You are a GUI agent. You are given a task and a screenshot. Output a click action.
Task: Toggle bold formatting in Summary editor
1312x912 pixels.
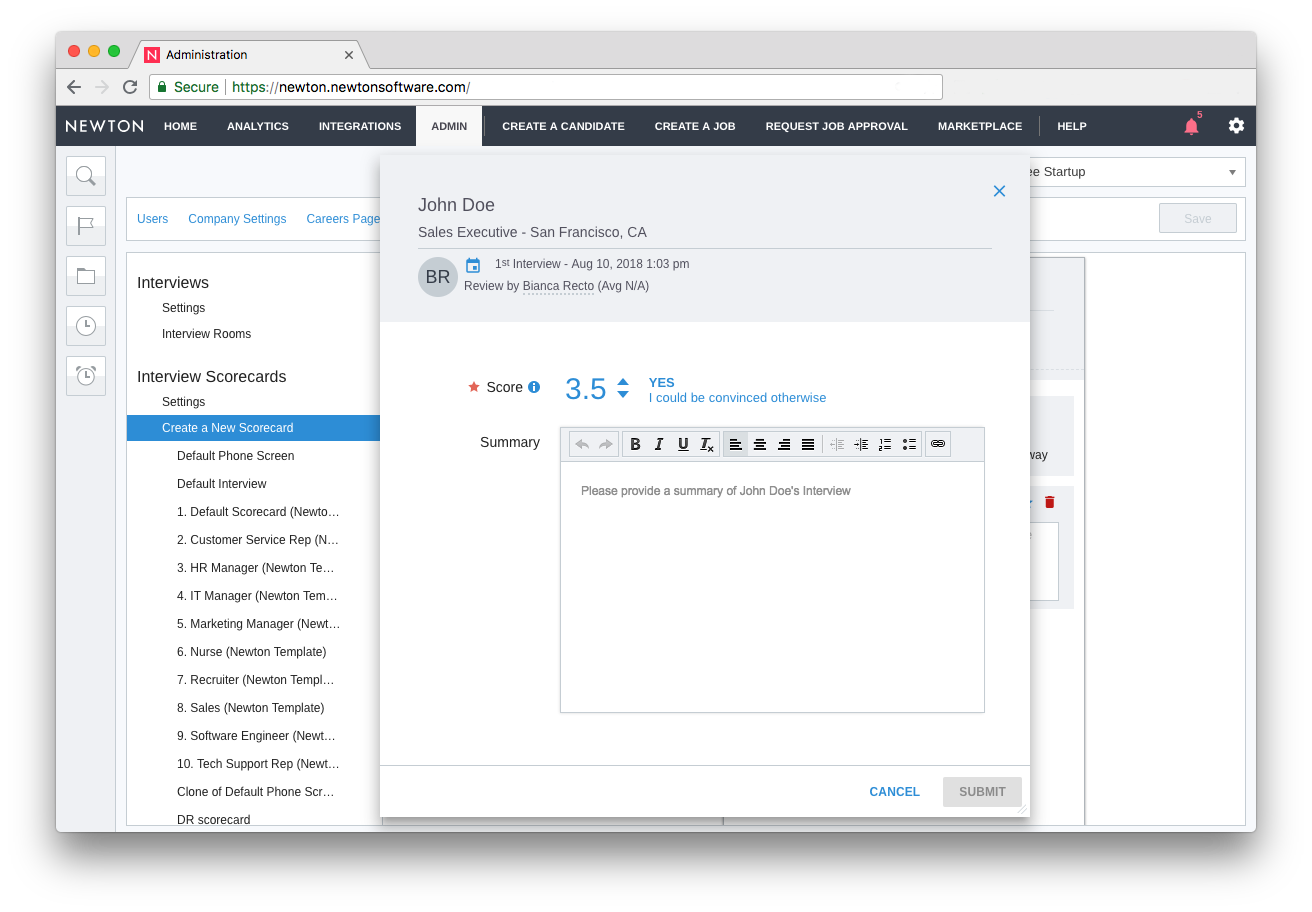tap(635, 444)
